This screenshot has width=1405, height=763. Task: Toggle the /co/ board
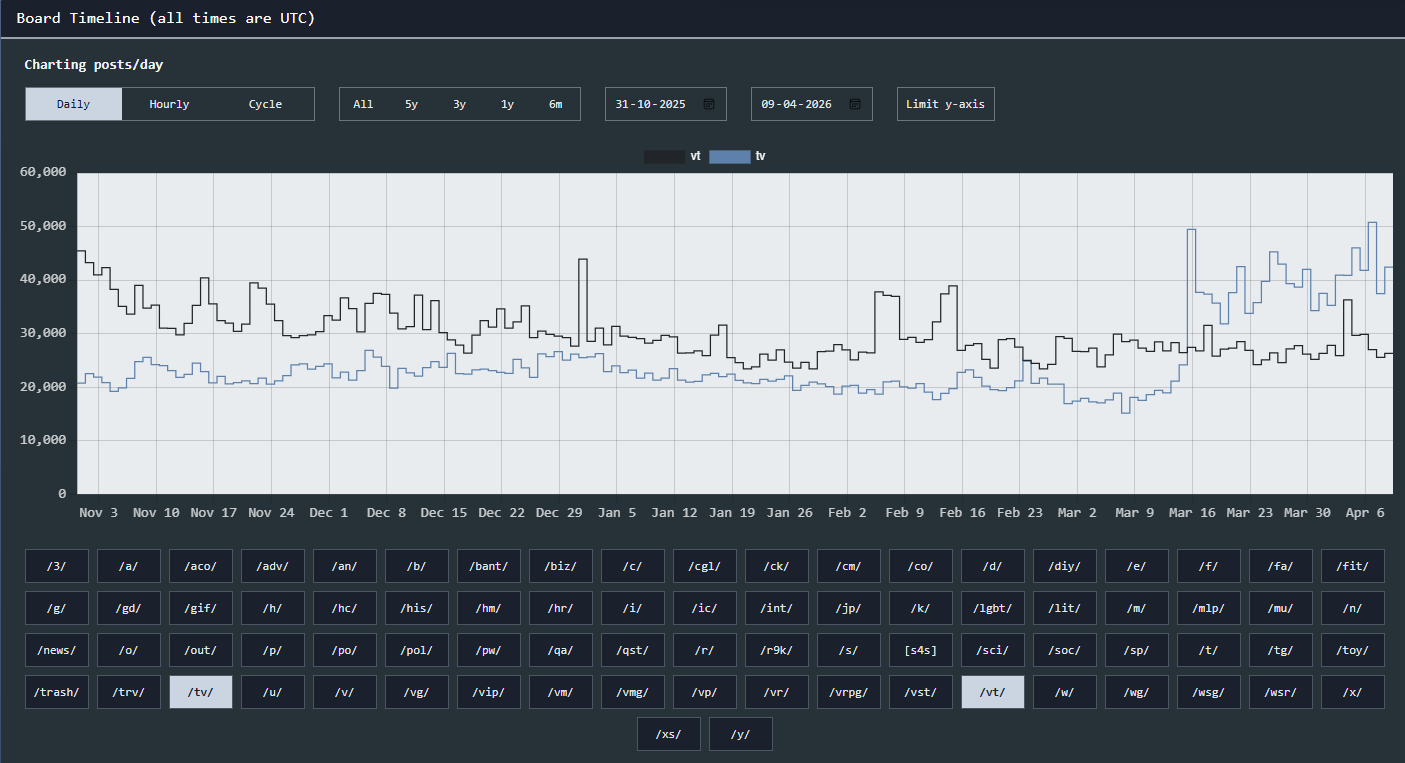coord(921,566)
